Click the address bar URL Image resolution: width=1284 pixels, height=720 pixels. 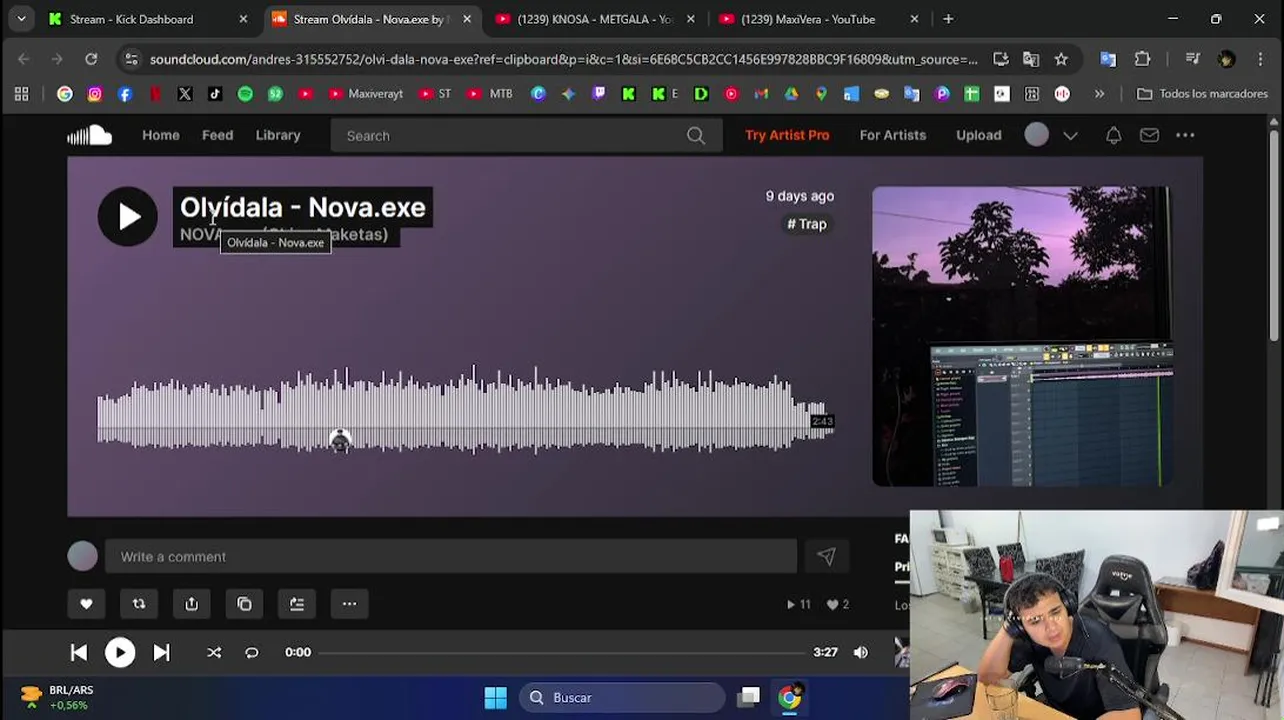(564, 59)
